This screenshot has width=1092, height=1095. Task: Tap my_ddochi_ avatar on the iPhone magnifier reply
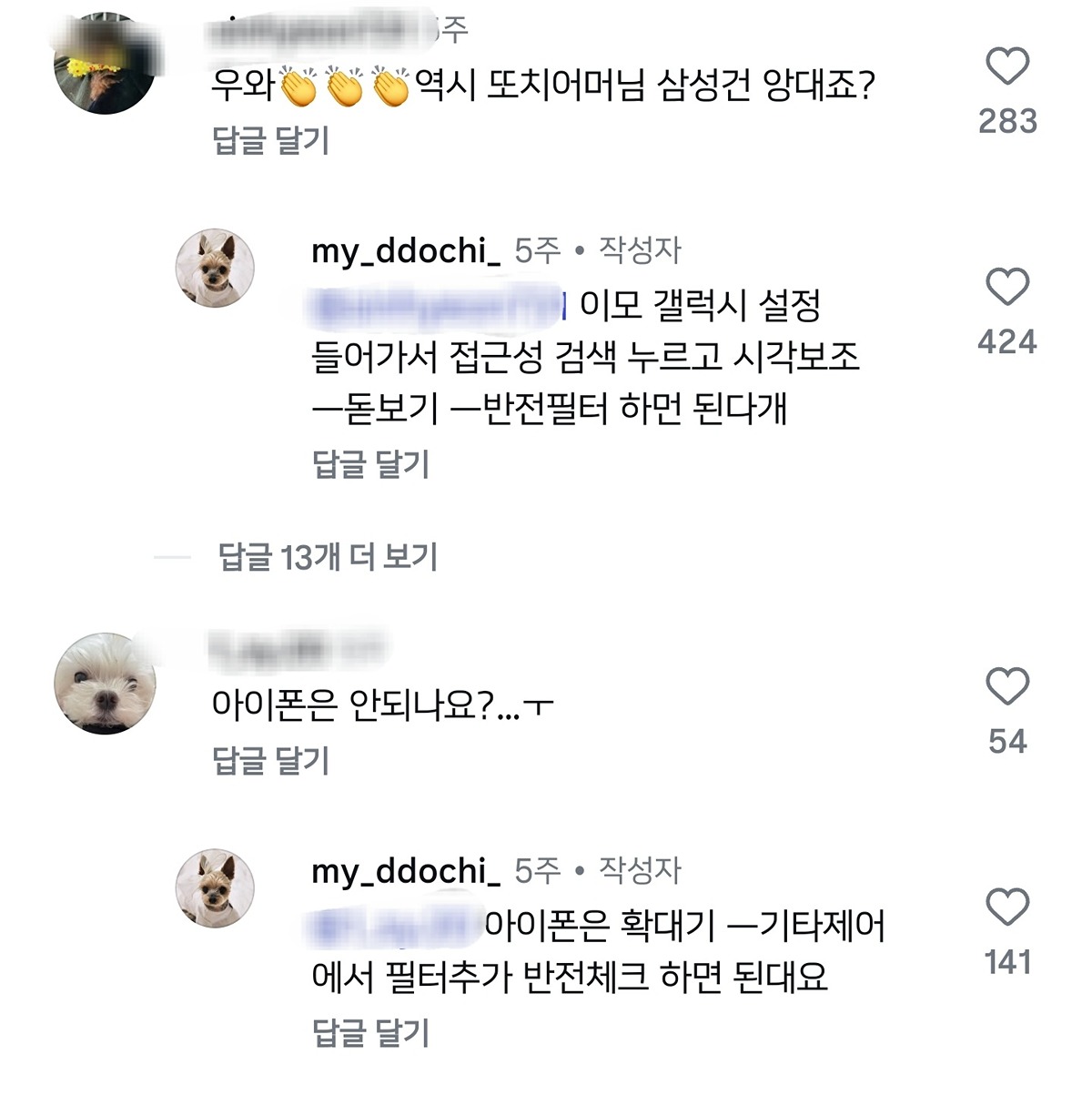(215, 888)
